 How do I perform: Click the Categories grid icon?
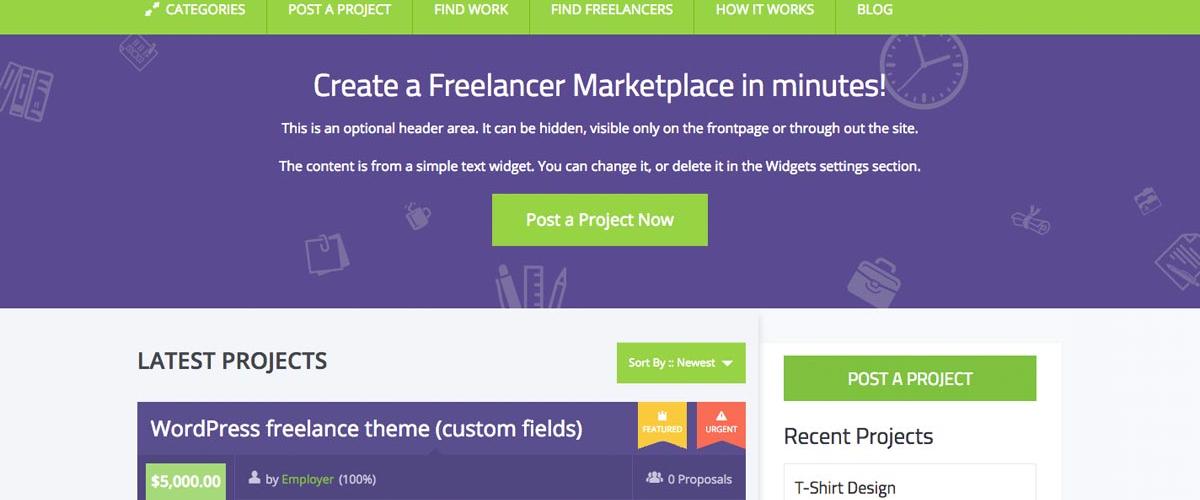(151, 10)
